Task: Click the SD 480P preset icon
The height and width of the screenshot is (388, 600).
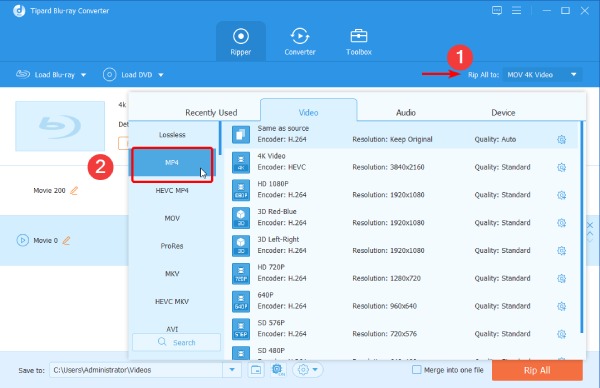Action: 241,353
